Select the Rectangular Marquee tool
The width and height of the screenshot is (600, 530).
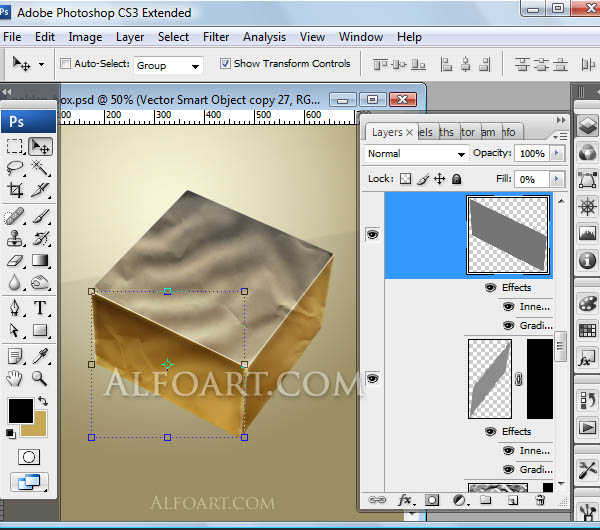coord(15,147)
